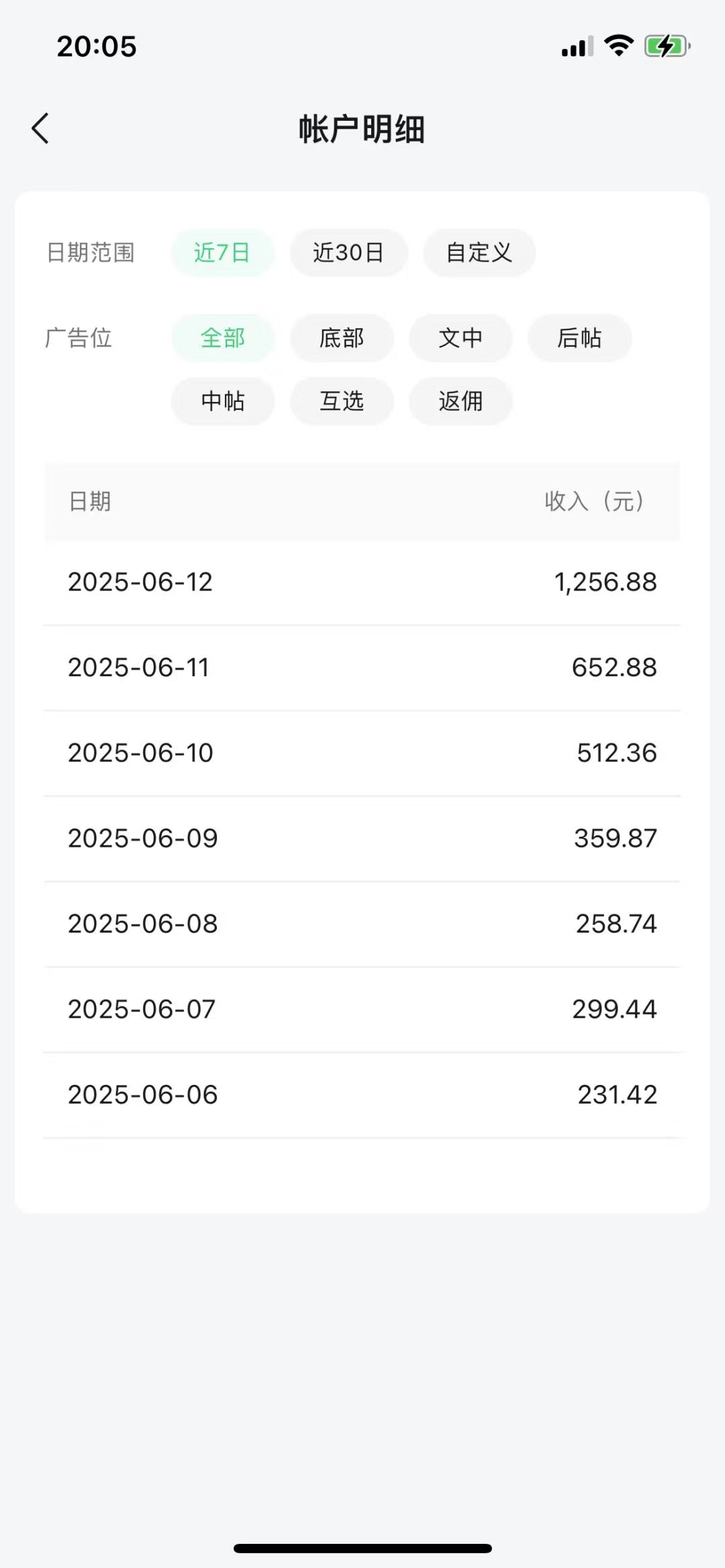Image resolution: width=725 pixels, height=1568 pixels.
Task: Tap the 2025-06-09 row
Action: pyautogui.click(x=362, y=839)
